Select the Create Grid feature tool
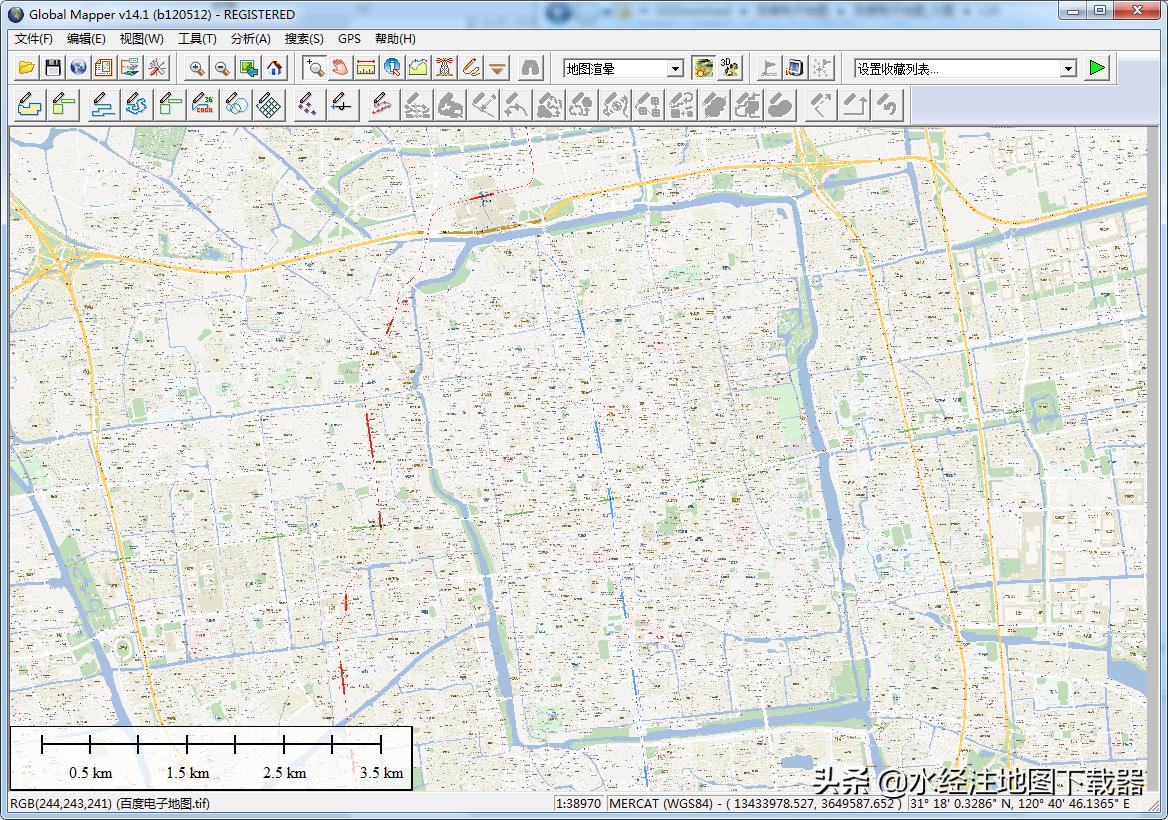Image resolution: width=1168 pixels, height=820 pixels. pyautogui.click(x=268, y=105)
